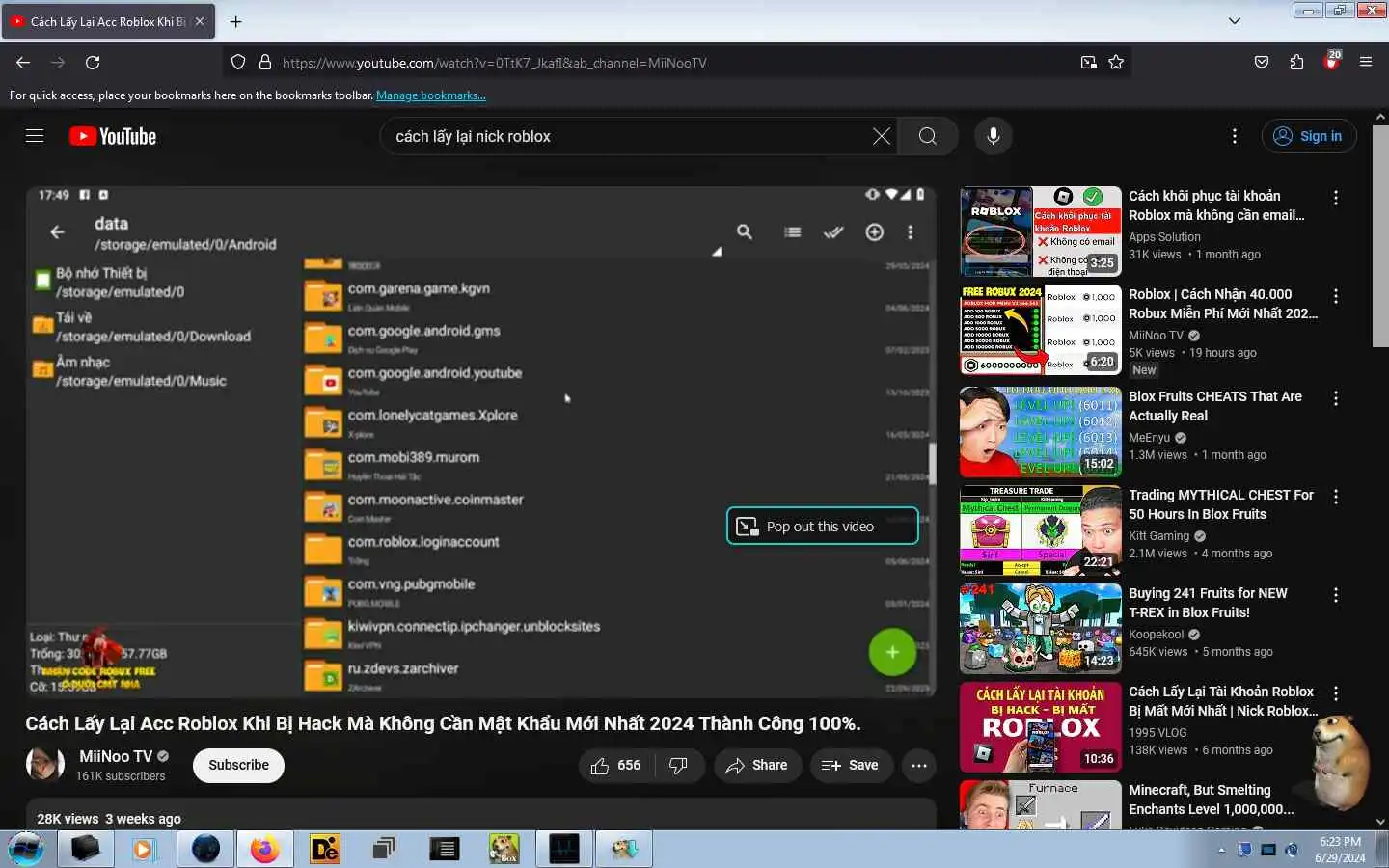This screenshot has height=868, width=1389.
Task: Open Minecraft, But Smelting Enchants video title
Action: [x=1212, y=800]
